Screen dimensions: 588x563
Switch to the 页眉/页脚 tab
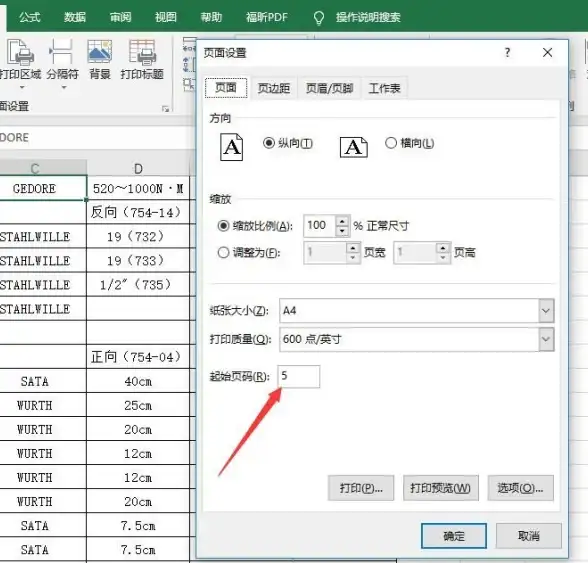click(329, 88)
